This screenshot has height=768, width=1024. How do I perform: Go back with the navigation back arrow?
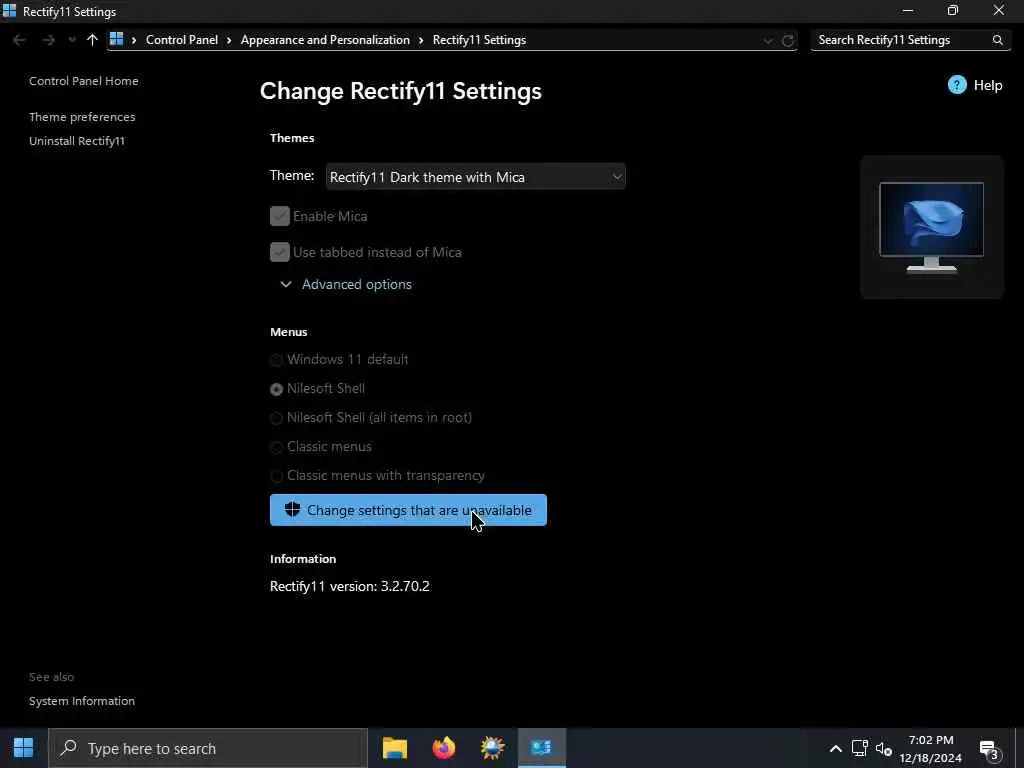pos(19,40)
